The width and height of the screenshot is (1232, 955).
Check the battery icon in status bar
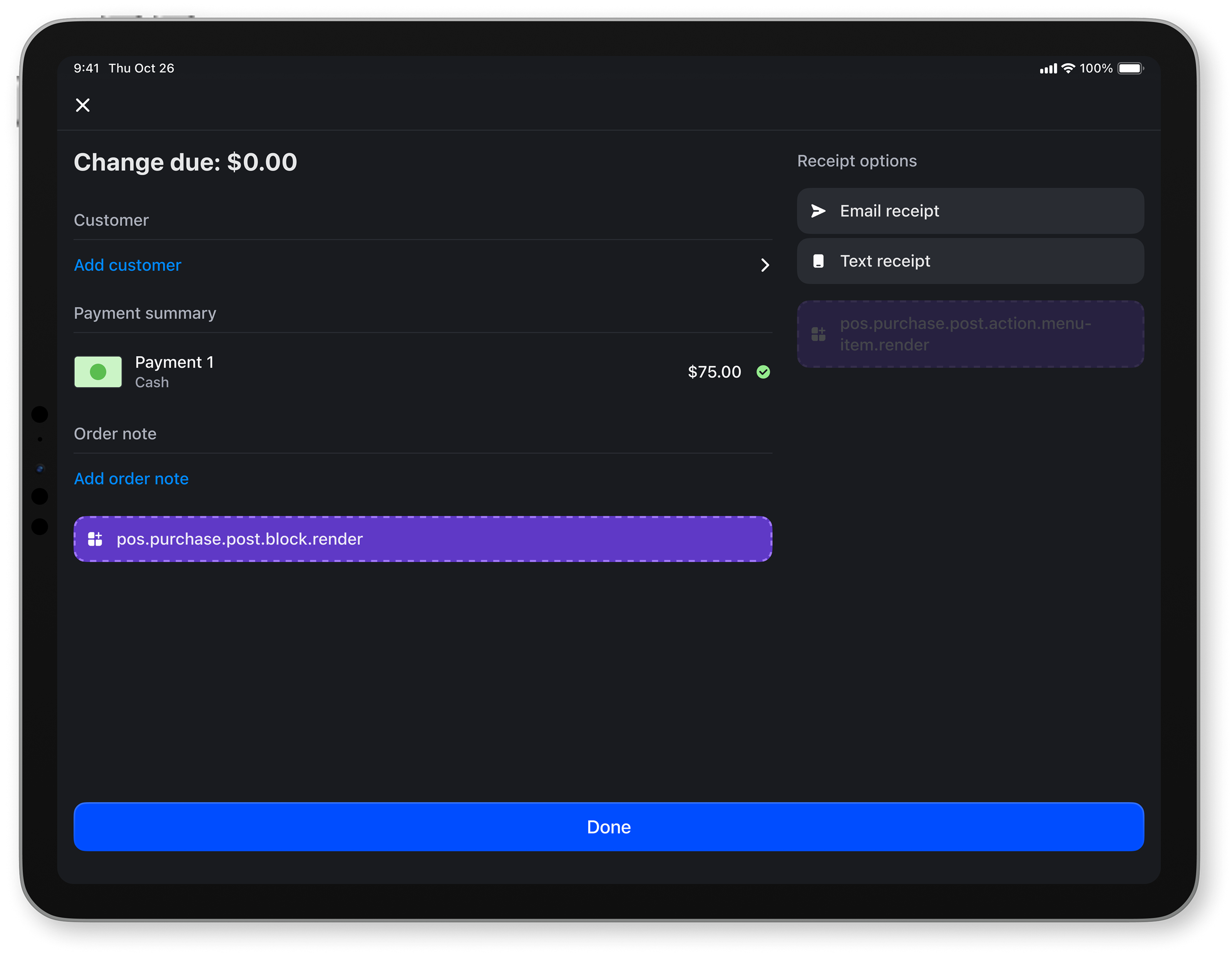(1130, 68)
